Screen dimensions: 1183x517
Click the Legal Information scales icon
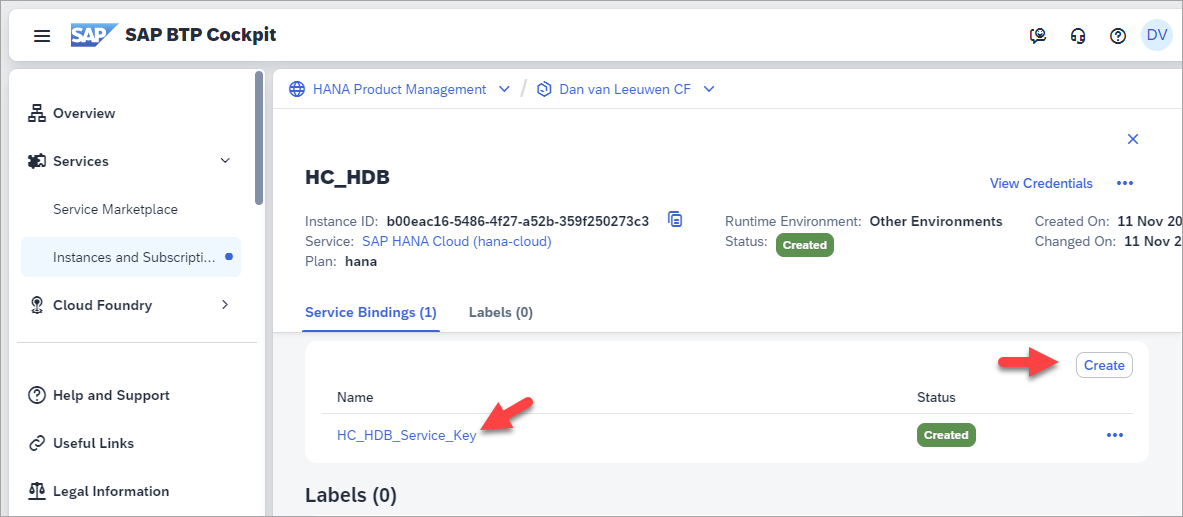36,491
